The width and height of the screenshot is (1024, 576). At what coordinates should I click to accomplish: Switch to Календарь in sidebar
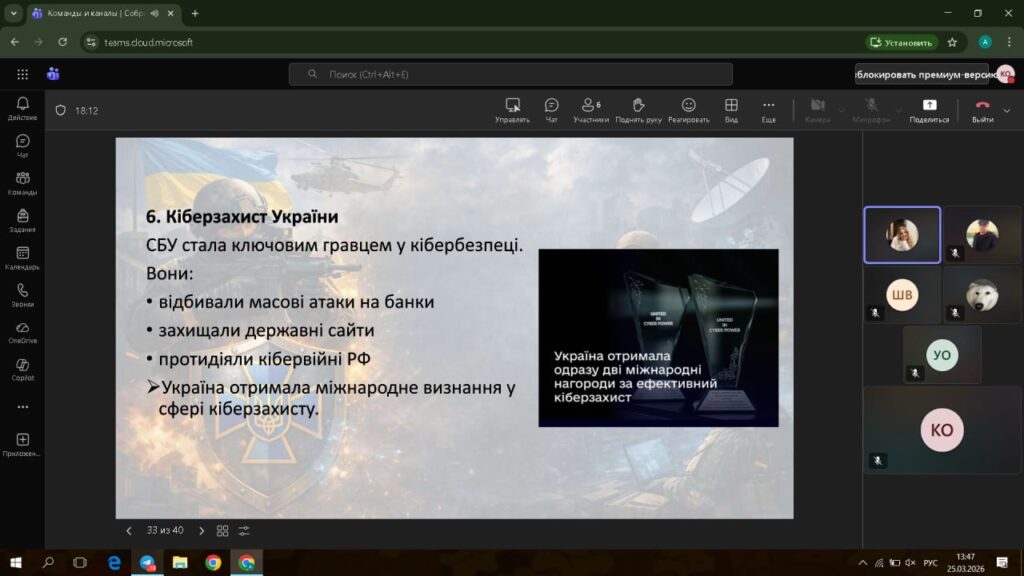(22, 258)
